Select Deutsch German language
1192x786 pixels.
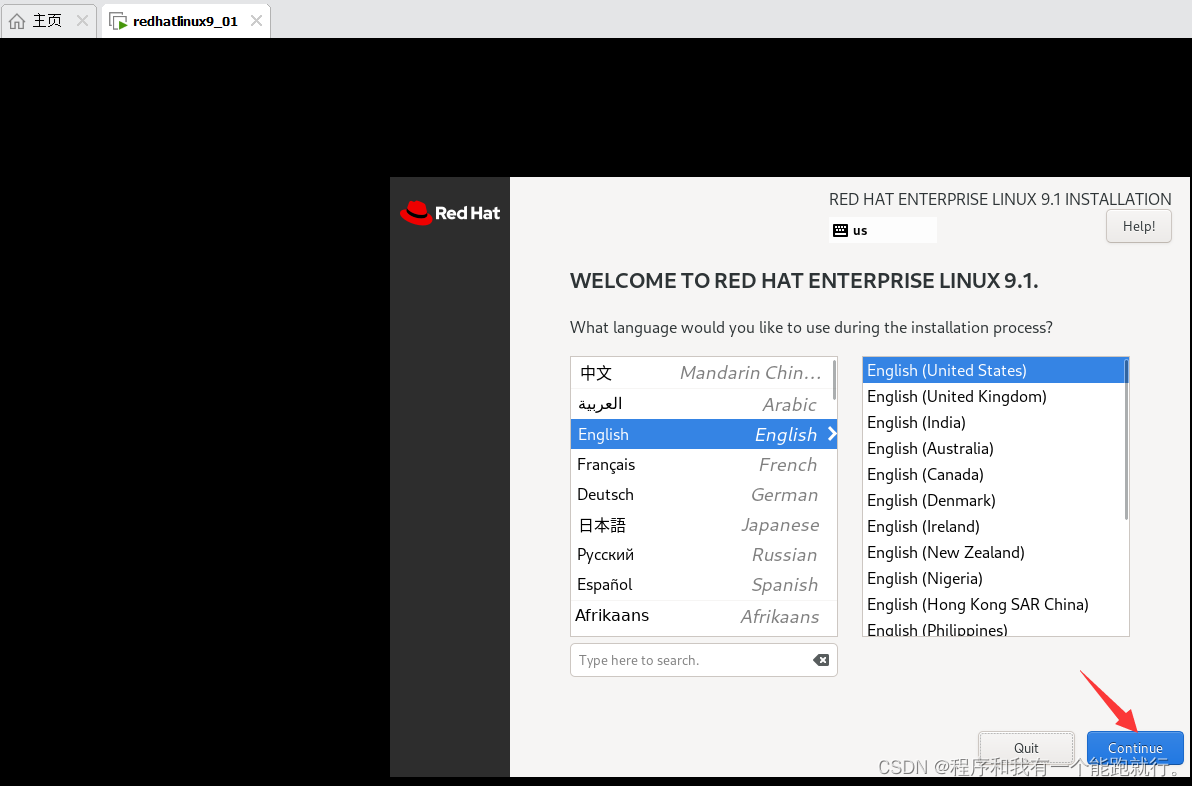point(703,495)
